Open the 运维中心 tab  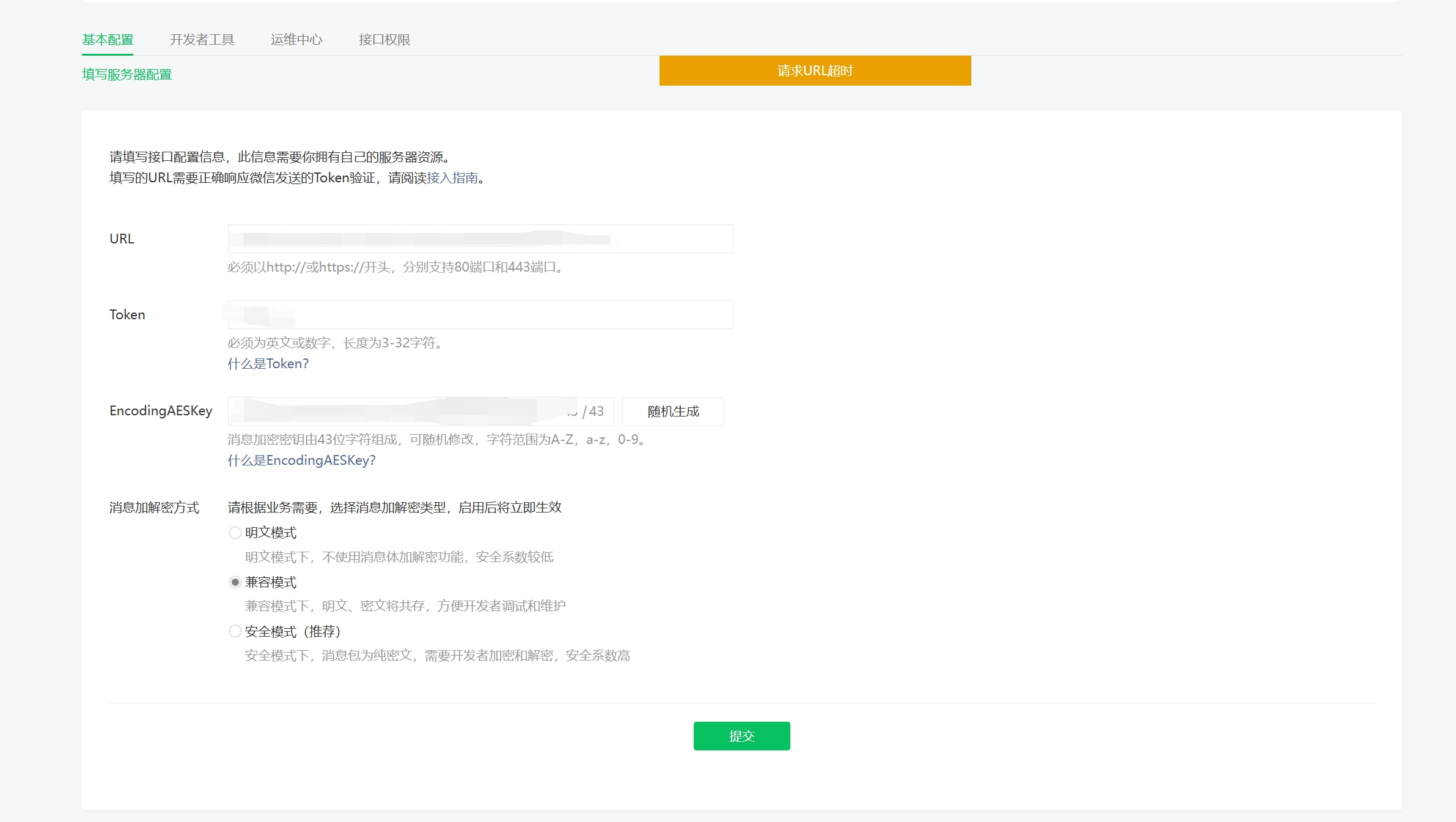tap(296, 40)
